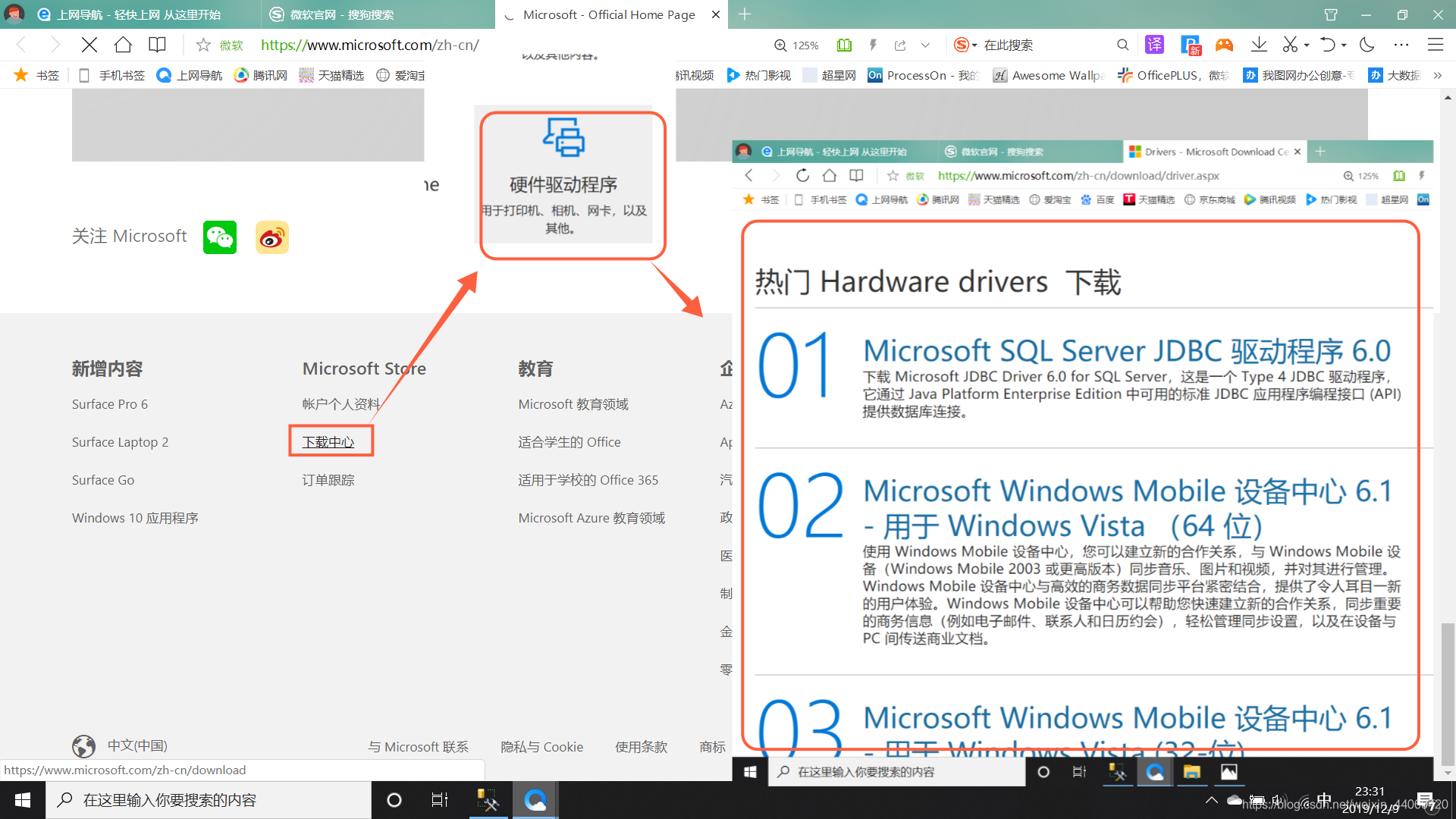Open the 下载中心 link
The image size is (1456, 819).
[328, 442]
